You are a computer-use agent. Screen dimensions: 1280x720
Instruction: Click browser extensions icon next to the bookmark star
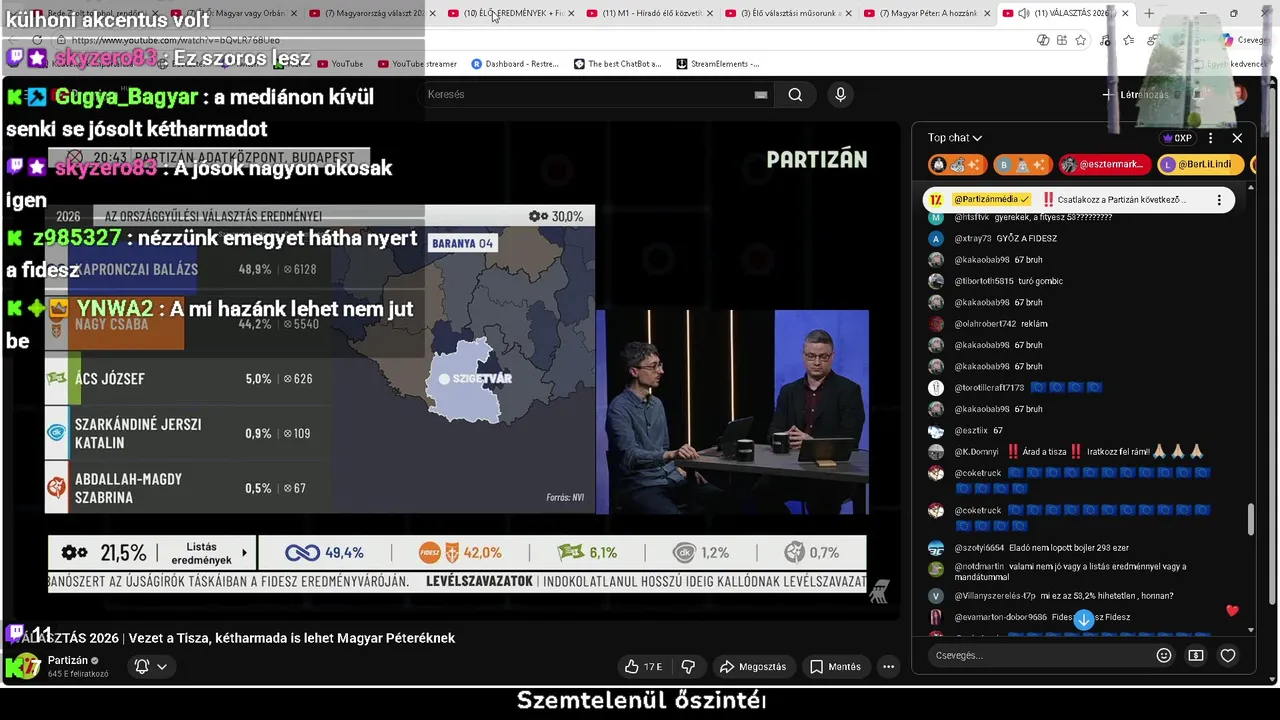tap(1061, 40)
